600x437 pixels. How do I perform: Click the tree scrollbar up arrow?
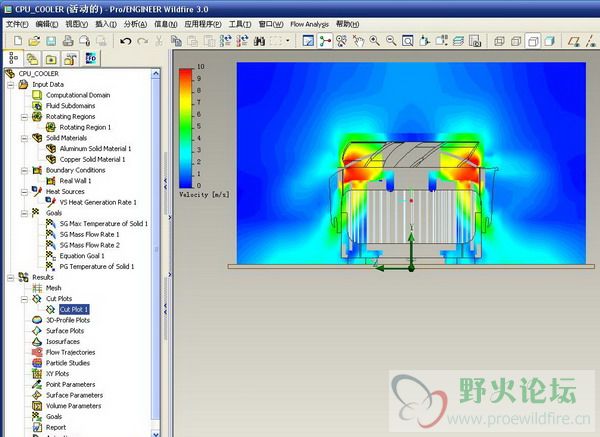pos(156,73)
